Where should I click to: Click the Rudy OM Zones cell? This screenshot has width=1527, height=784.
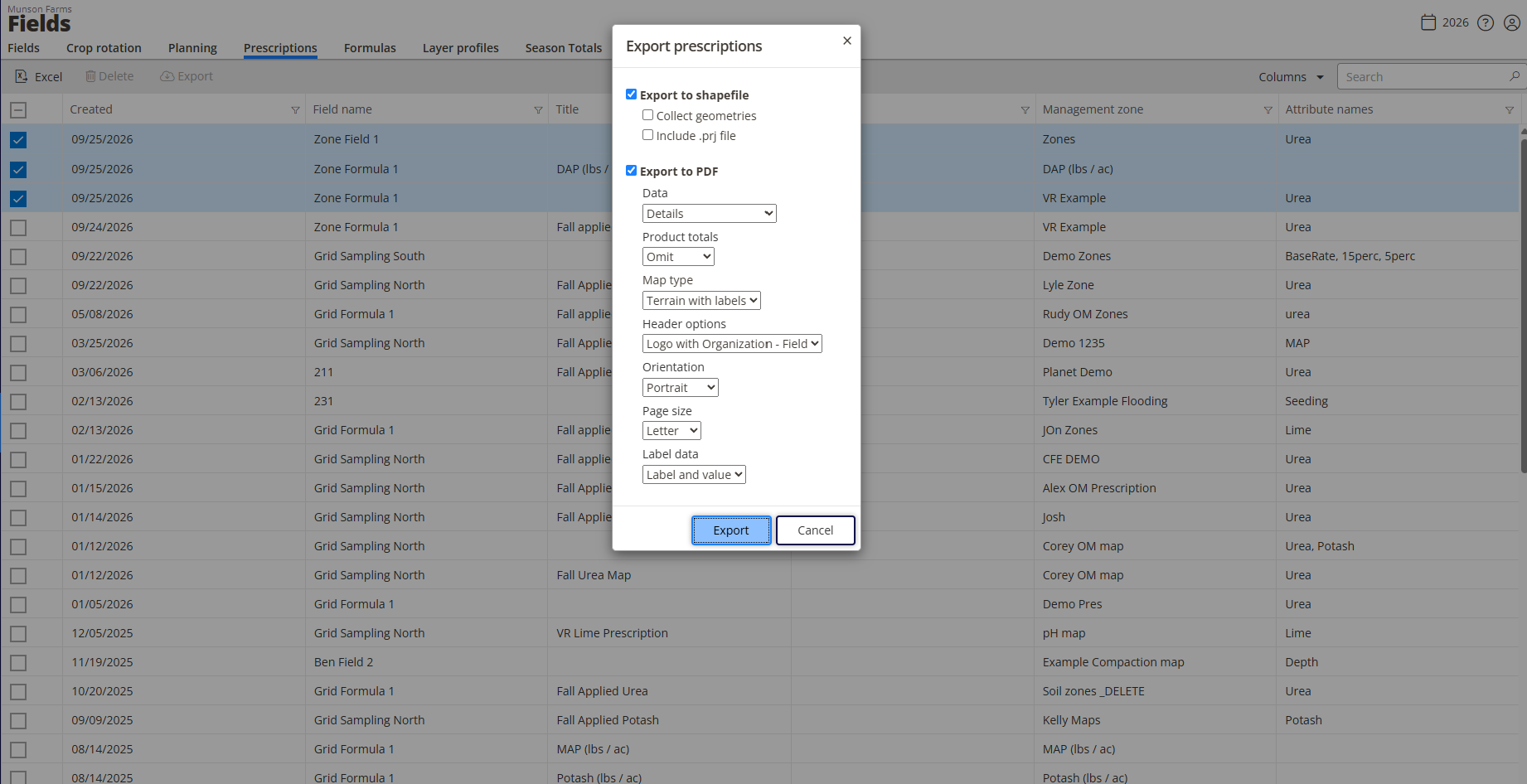point(1085,314)
